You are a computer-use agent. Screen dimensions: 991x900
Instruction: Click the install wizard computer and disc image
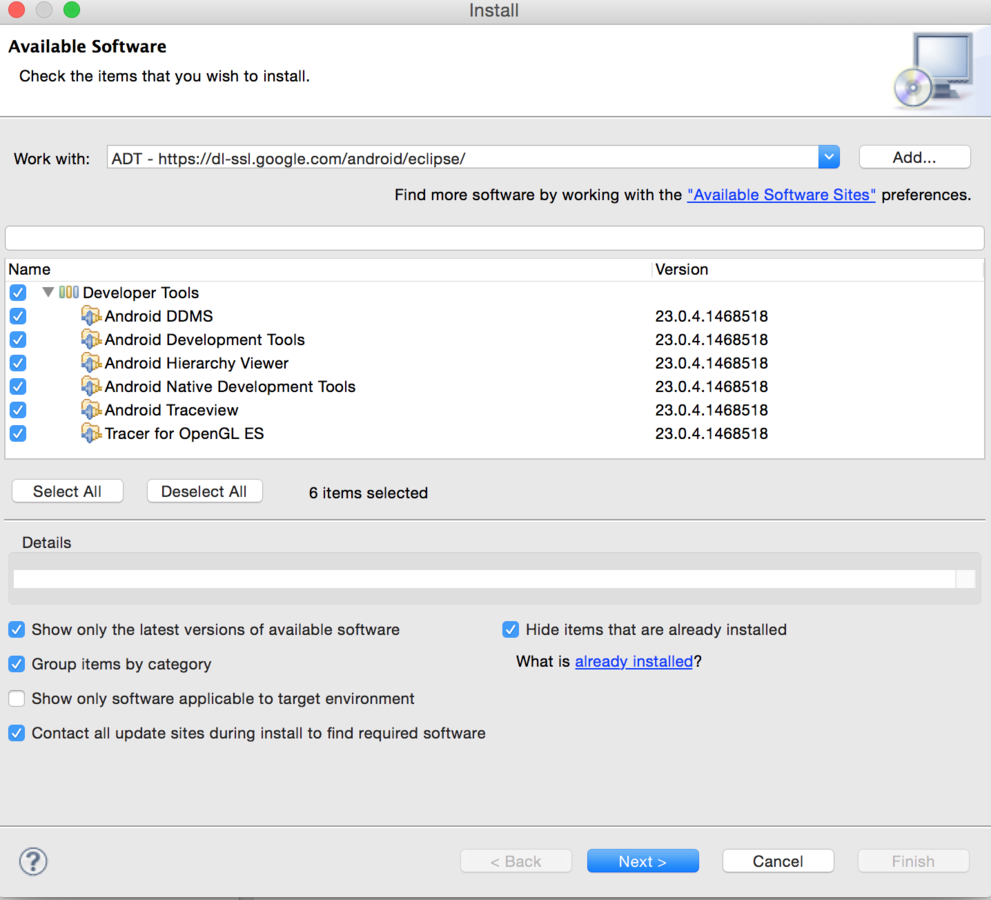point(933,71)
